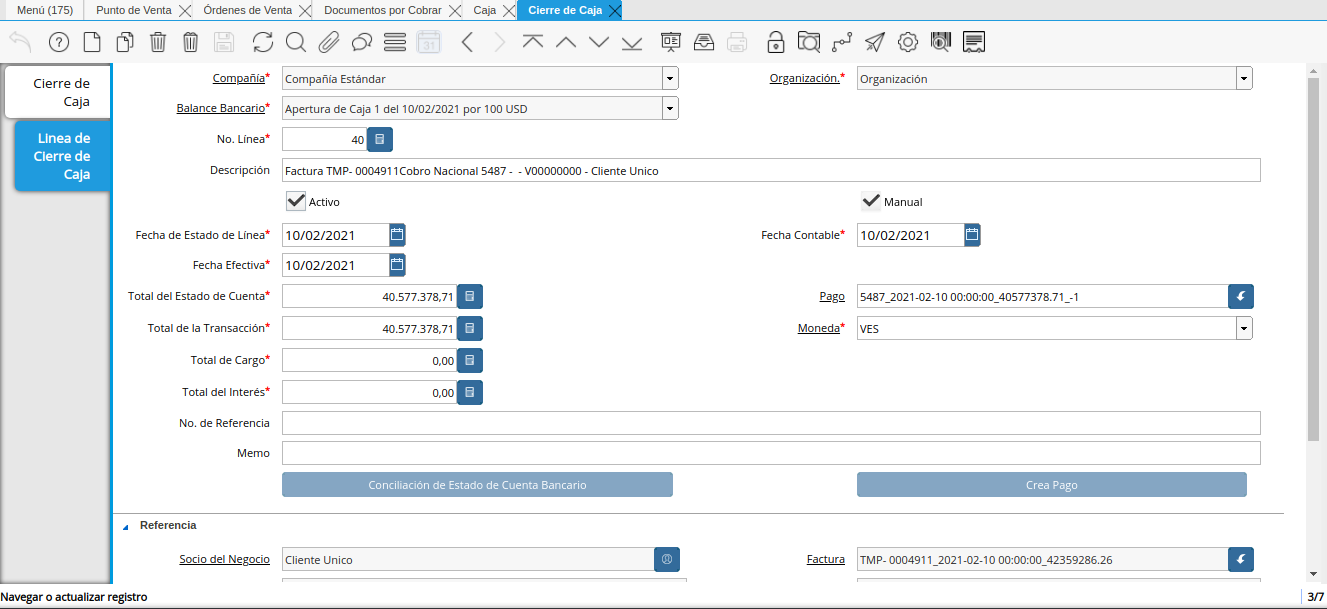
Task: Click the No. de Referencia input field
Action: (770, 423)
